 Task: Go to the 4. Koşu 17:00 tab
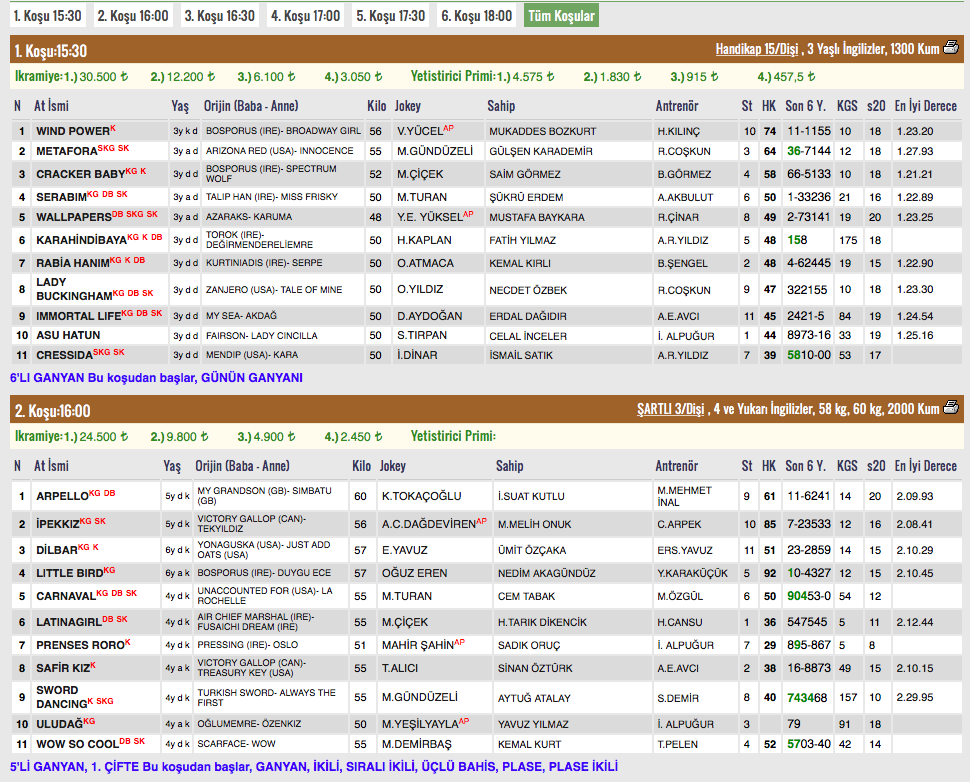click(304, 16)
